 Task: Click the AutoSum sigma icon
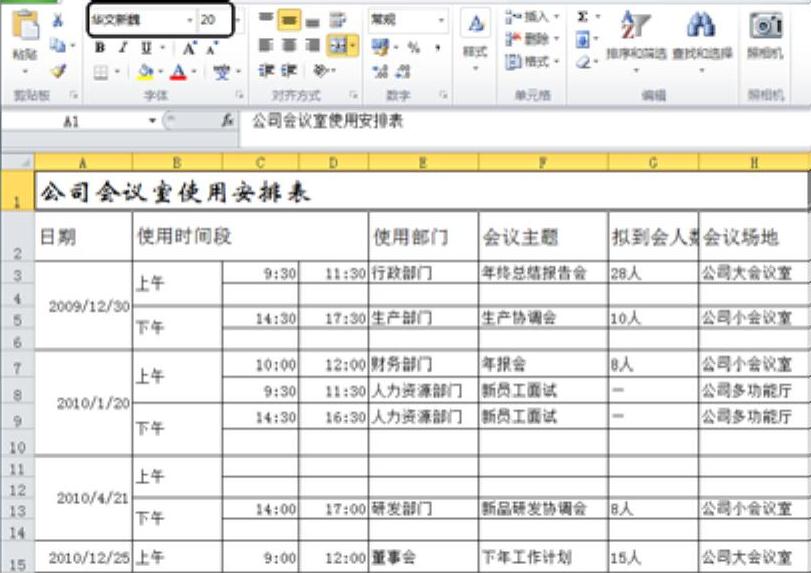pos(583,17)
